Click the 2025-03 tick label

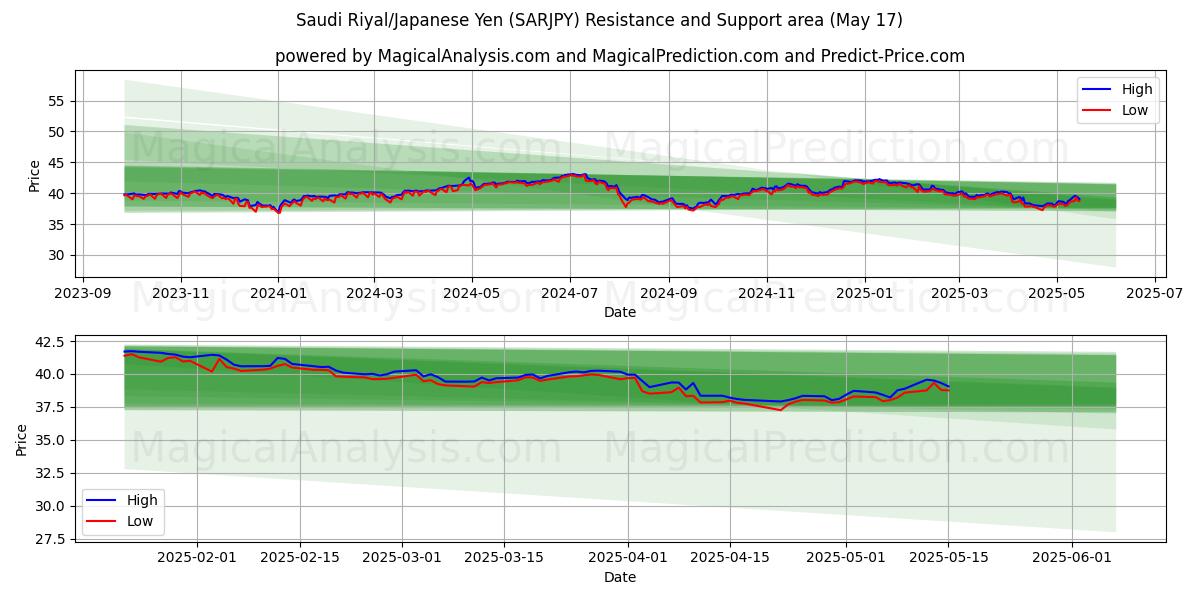click(x=959, y=293)
